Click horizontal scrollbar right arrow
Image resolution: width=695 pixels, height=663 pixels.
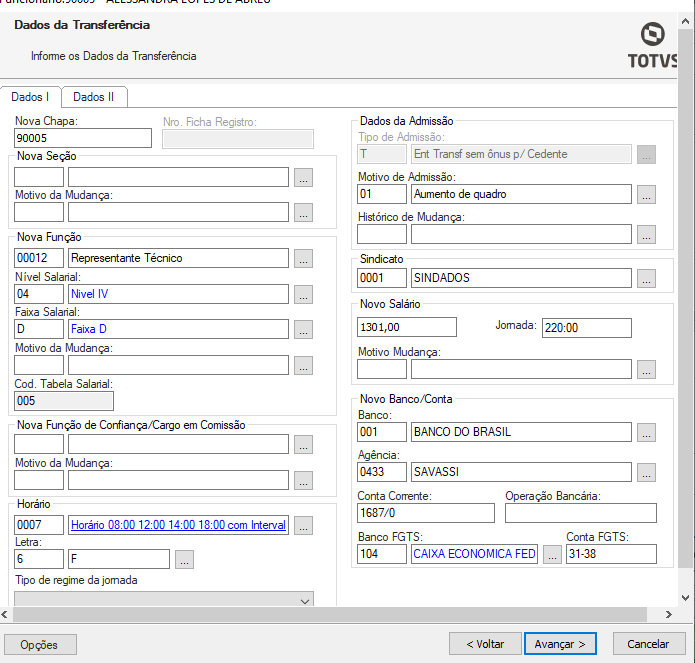pos(669,615)
